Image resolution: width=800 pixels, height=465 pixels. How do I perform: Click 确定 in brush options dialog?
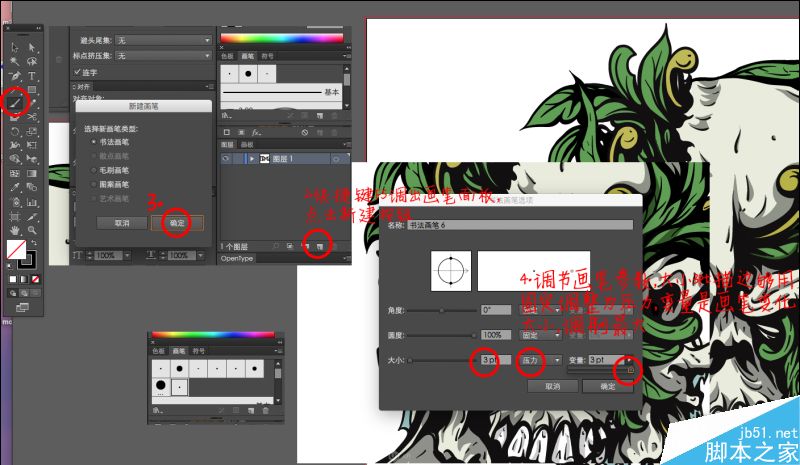click(x=607, y=386)
